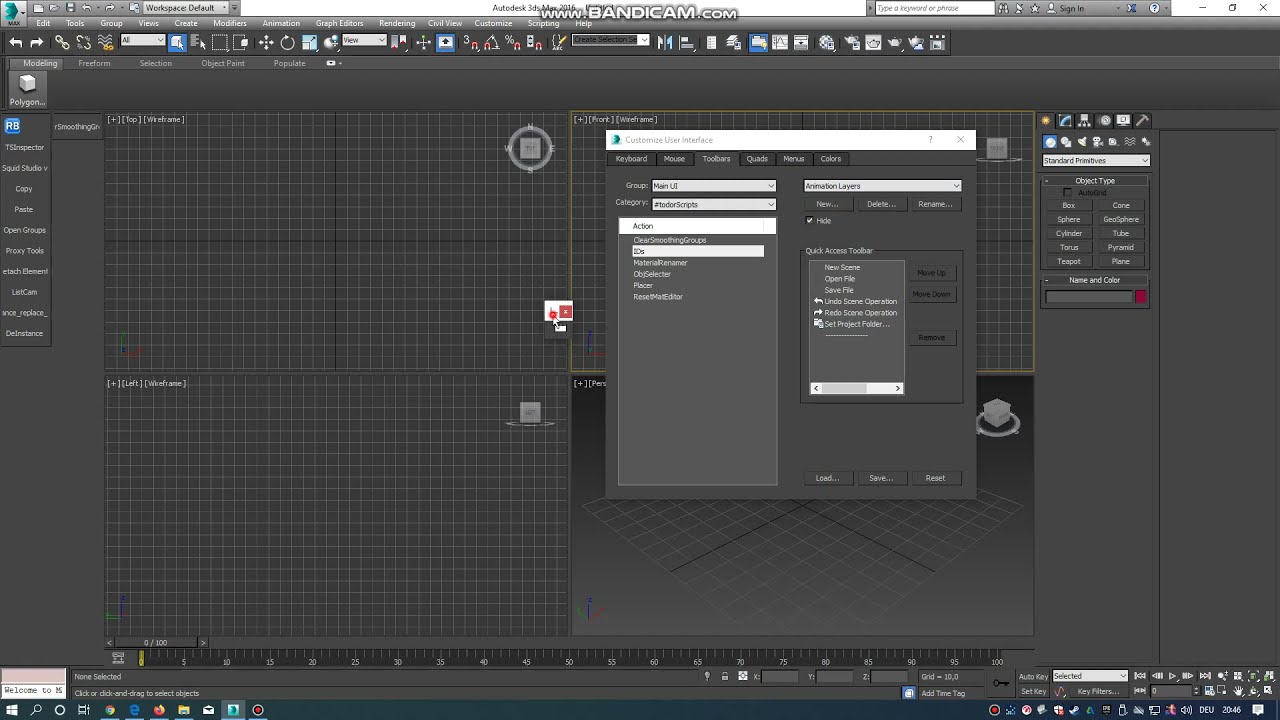Viewport: 1280px width, 720px height.
Task: Open the Category dropdown showing #todorScripts
Action: coord(714,204)
